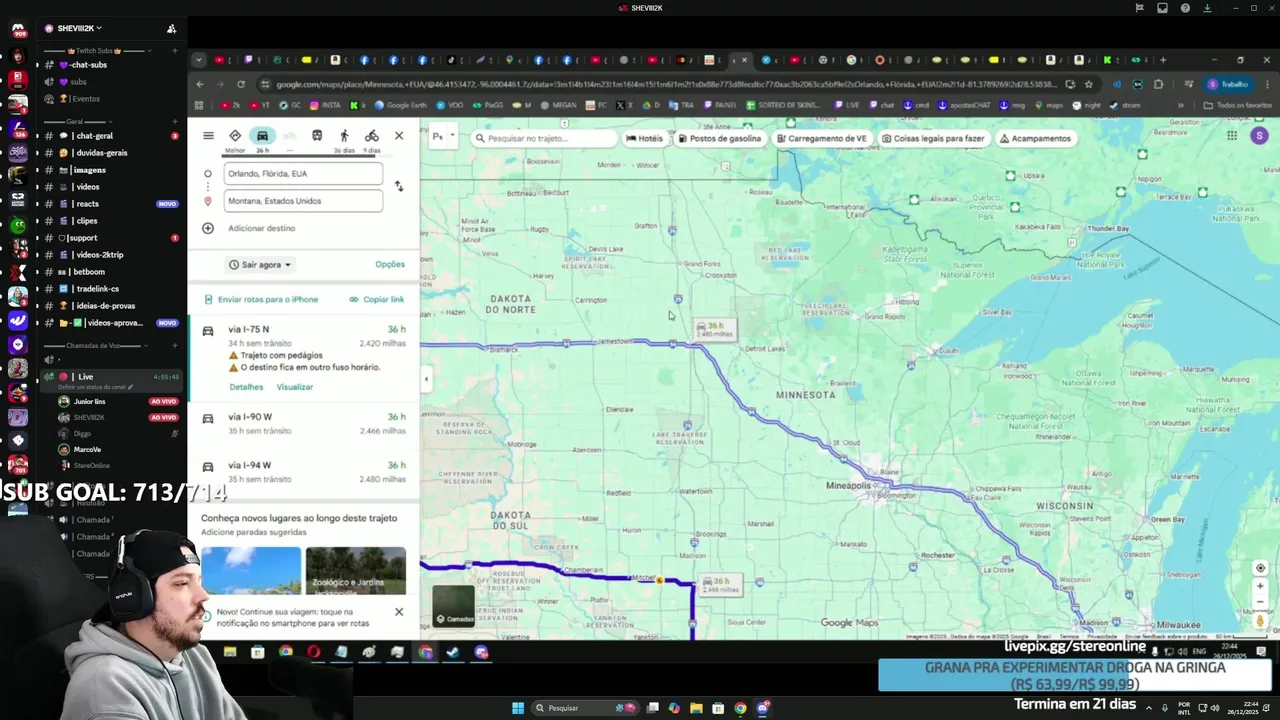Open the Zoológico e Jardins suggestion thumbnail
The width and height of the screenshot is (1280, 720).
[356, 571]
